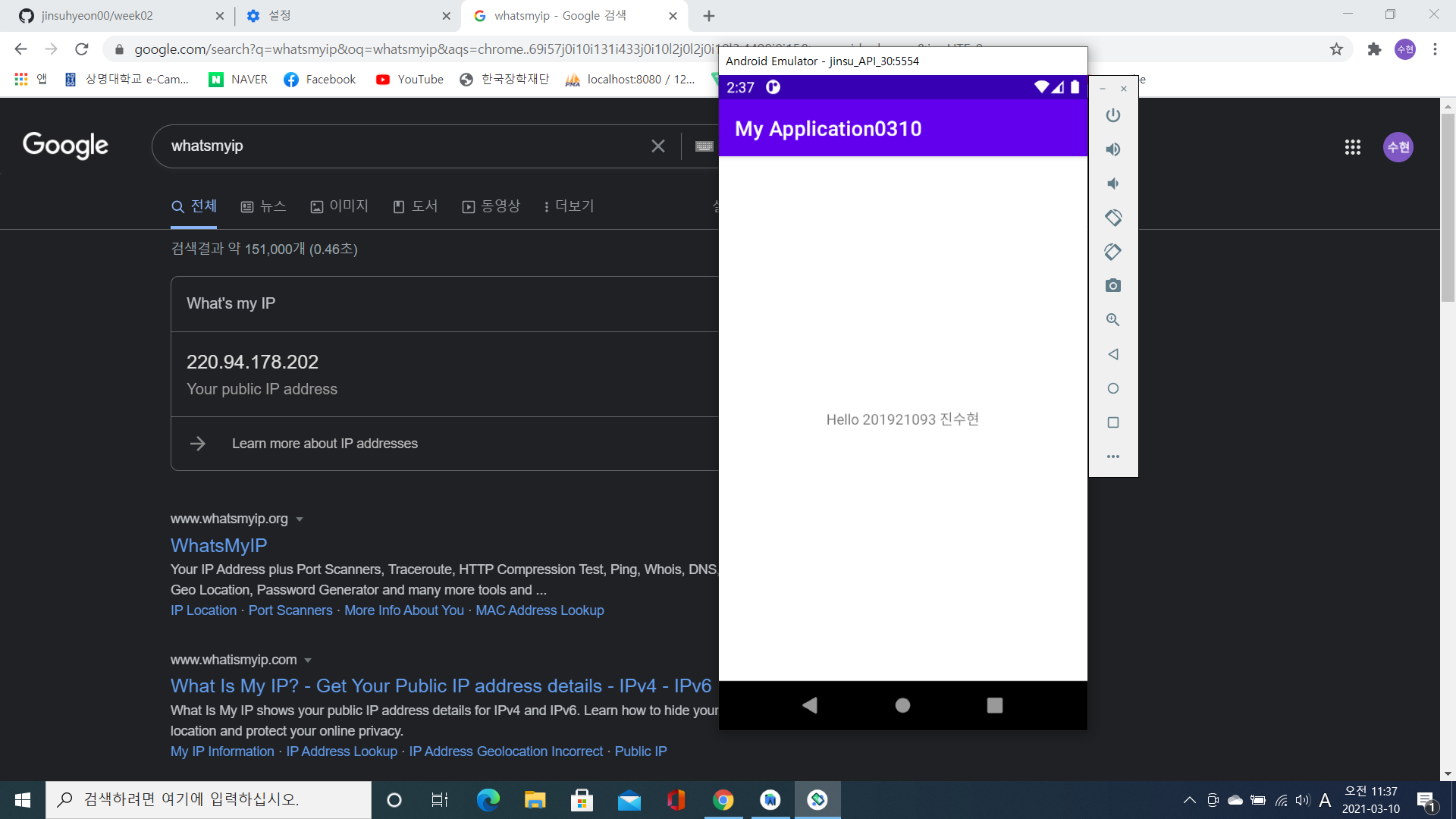This screenshot has width=1456, height=819.
Task: Open the Google apps grid
Action: coord(1353,147)
